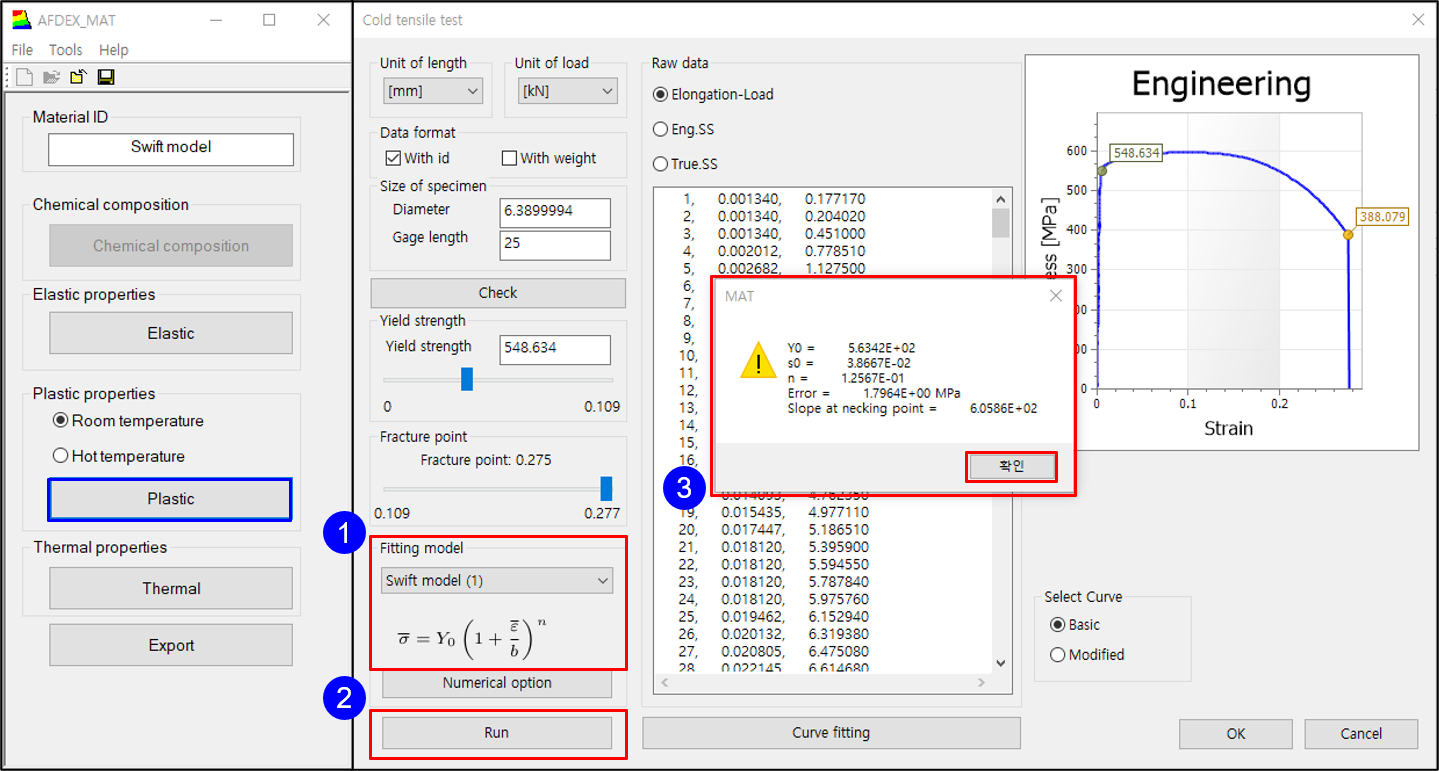This screenshot has height=771, width=1439.
Task: Open the Unit of load dropdown
Action: click(568, 91)
